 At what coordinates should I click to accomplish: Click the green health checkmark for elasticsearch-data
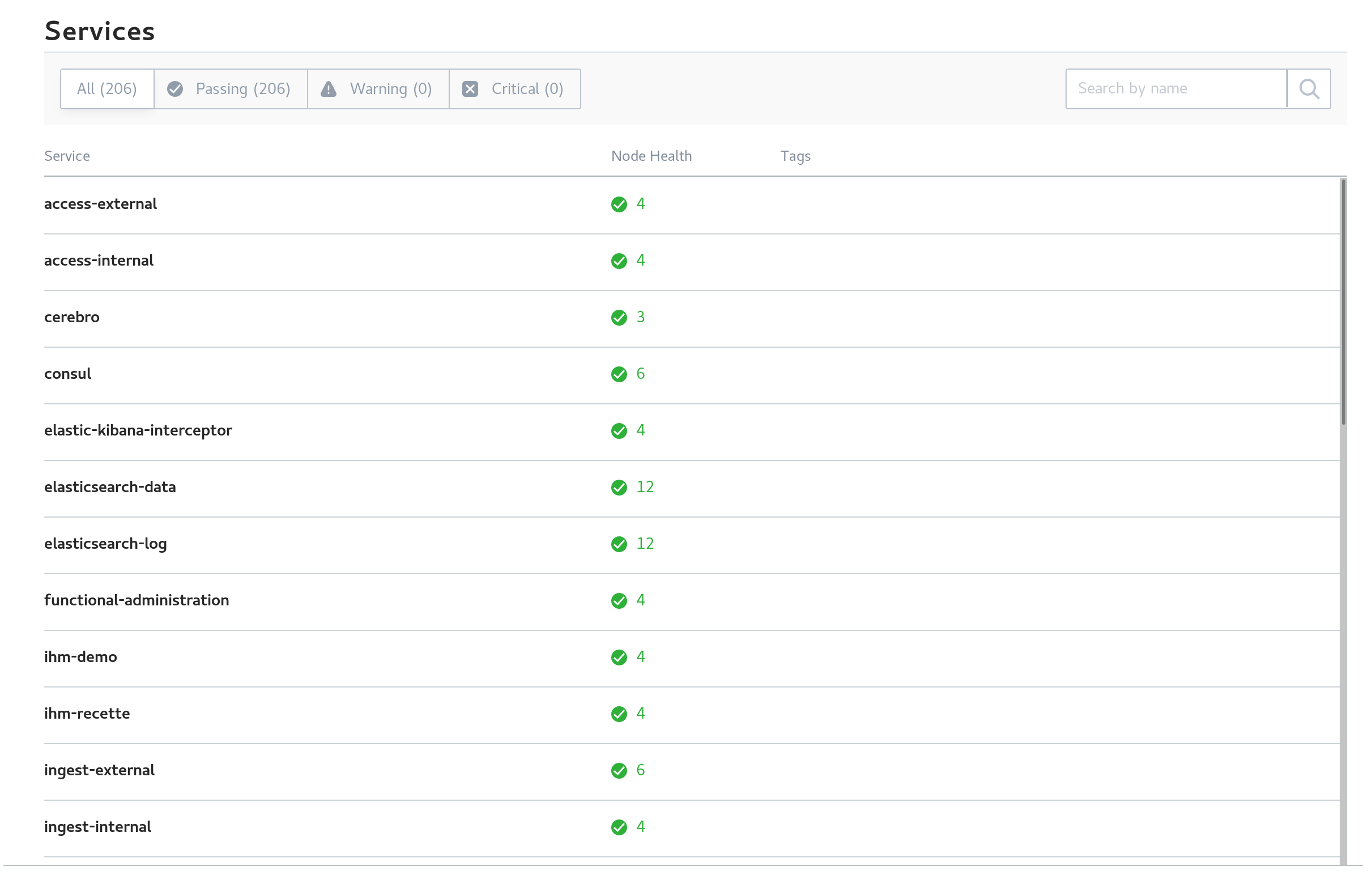620,487
